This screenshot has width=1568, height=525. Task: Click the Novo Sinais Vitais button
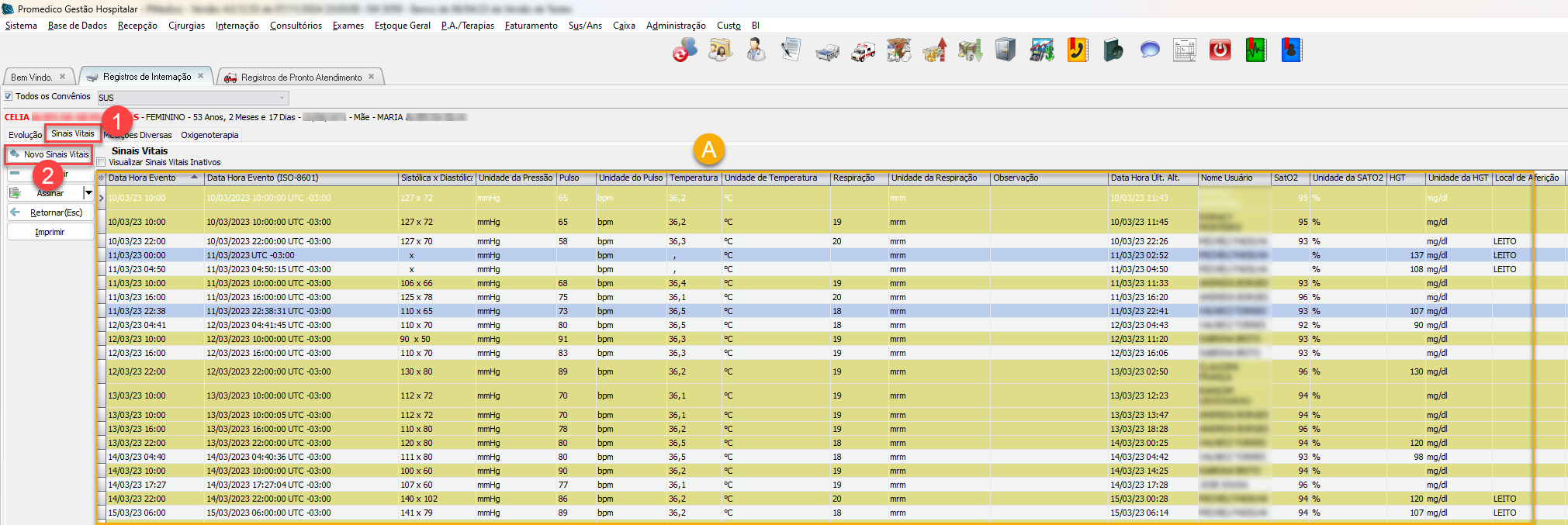(x=50, y=154)
